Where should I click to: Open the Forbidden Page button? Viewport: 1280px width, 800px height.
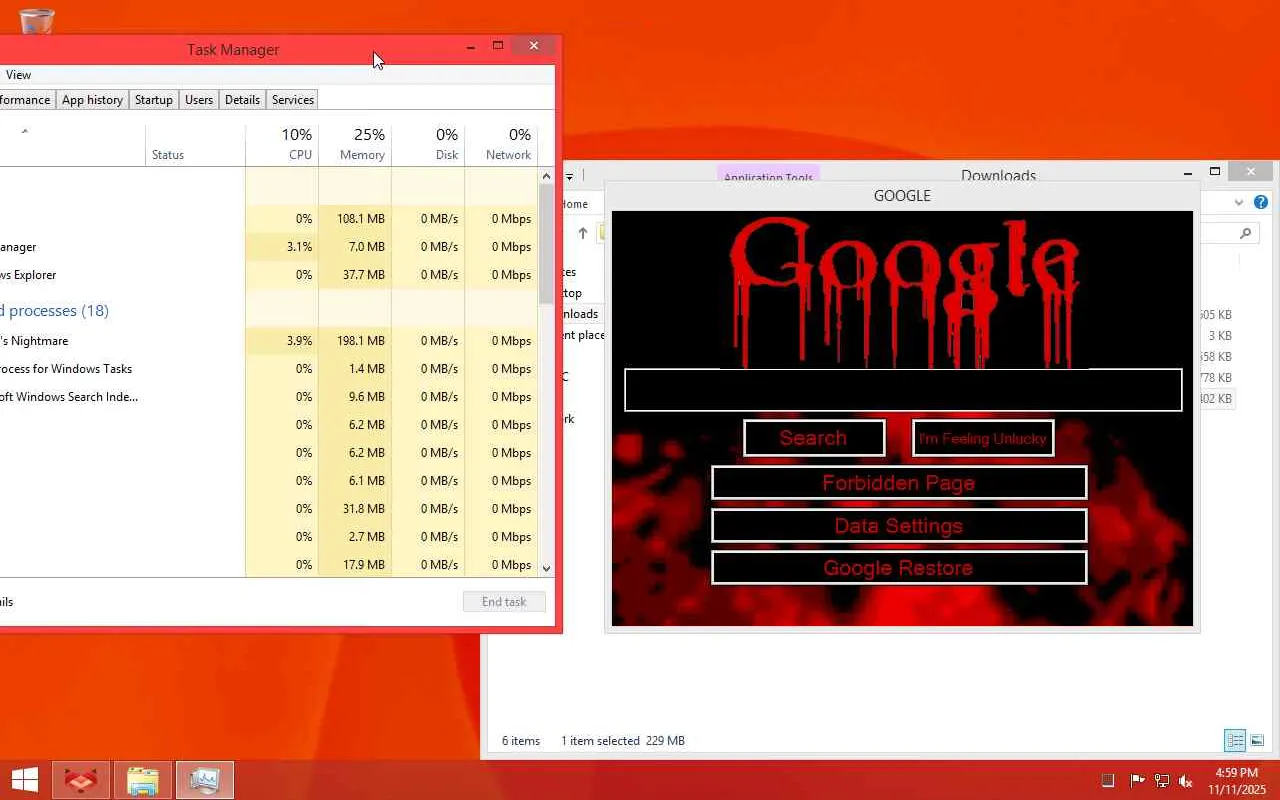point(899,483)
